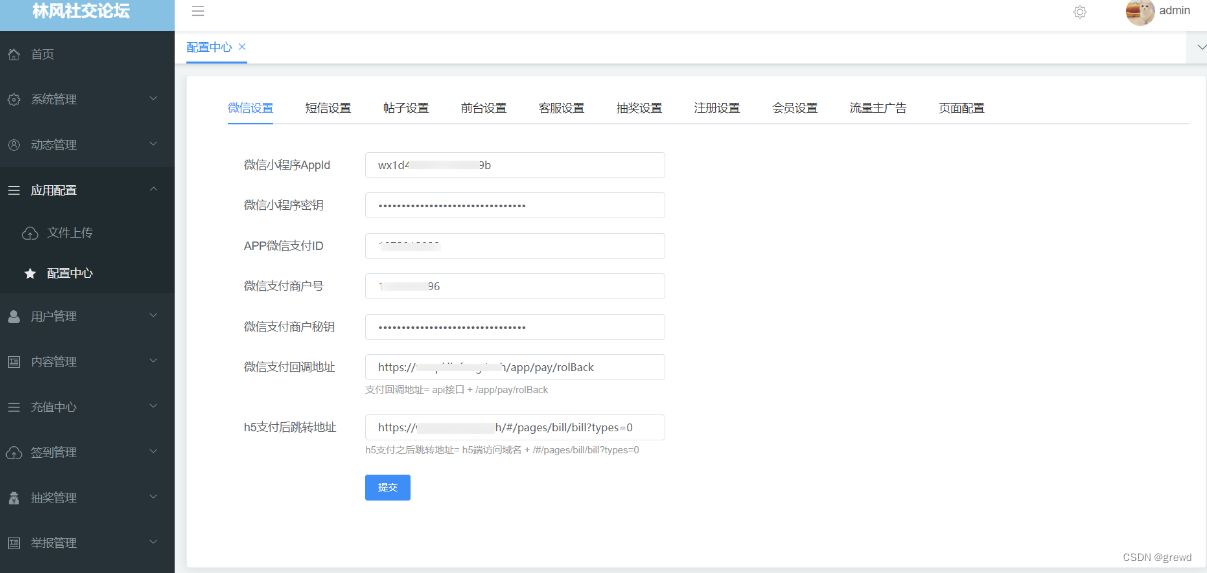Click the icon beside 举报管理

(14, 543)
